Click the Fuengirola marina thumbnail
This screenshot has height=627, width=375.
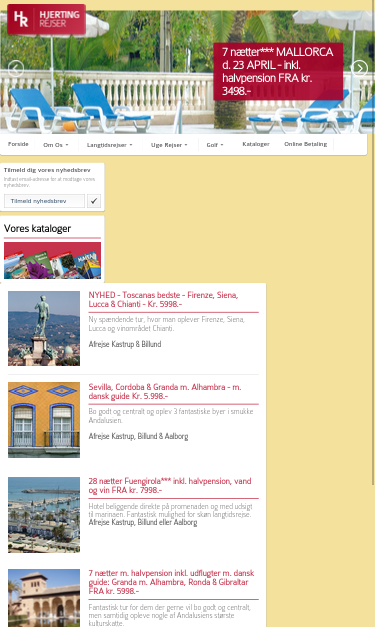[44, 515]
